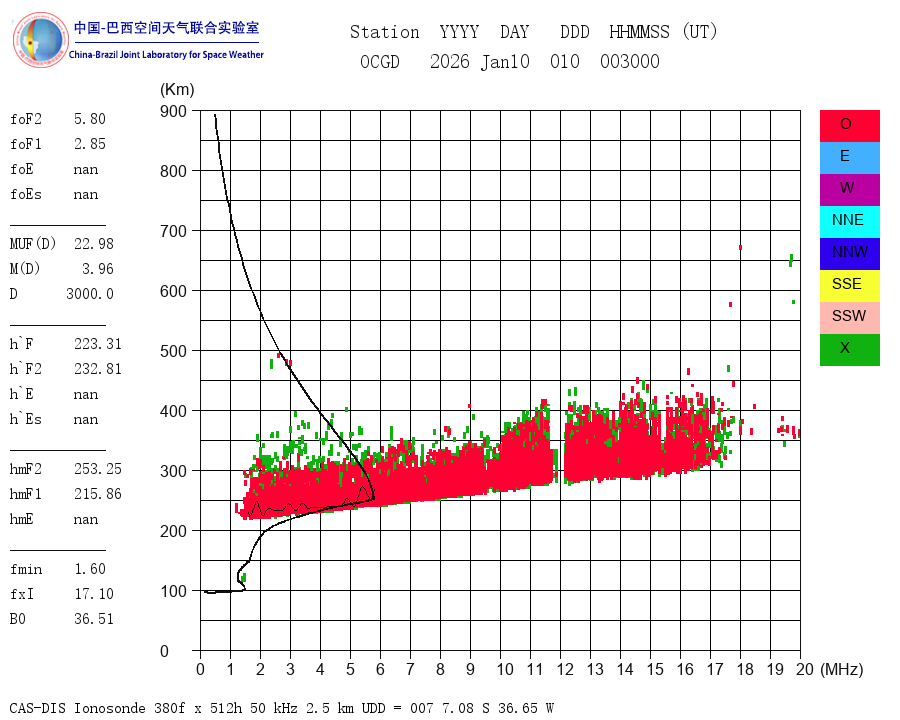Click the foF2 value 5.80
This screenshot has height=720, width=900.
90,119
